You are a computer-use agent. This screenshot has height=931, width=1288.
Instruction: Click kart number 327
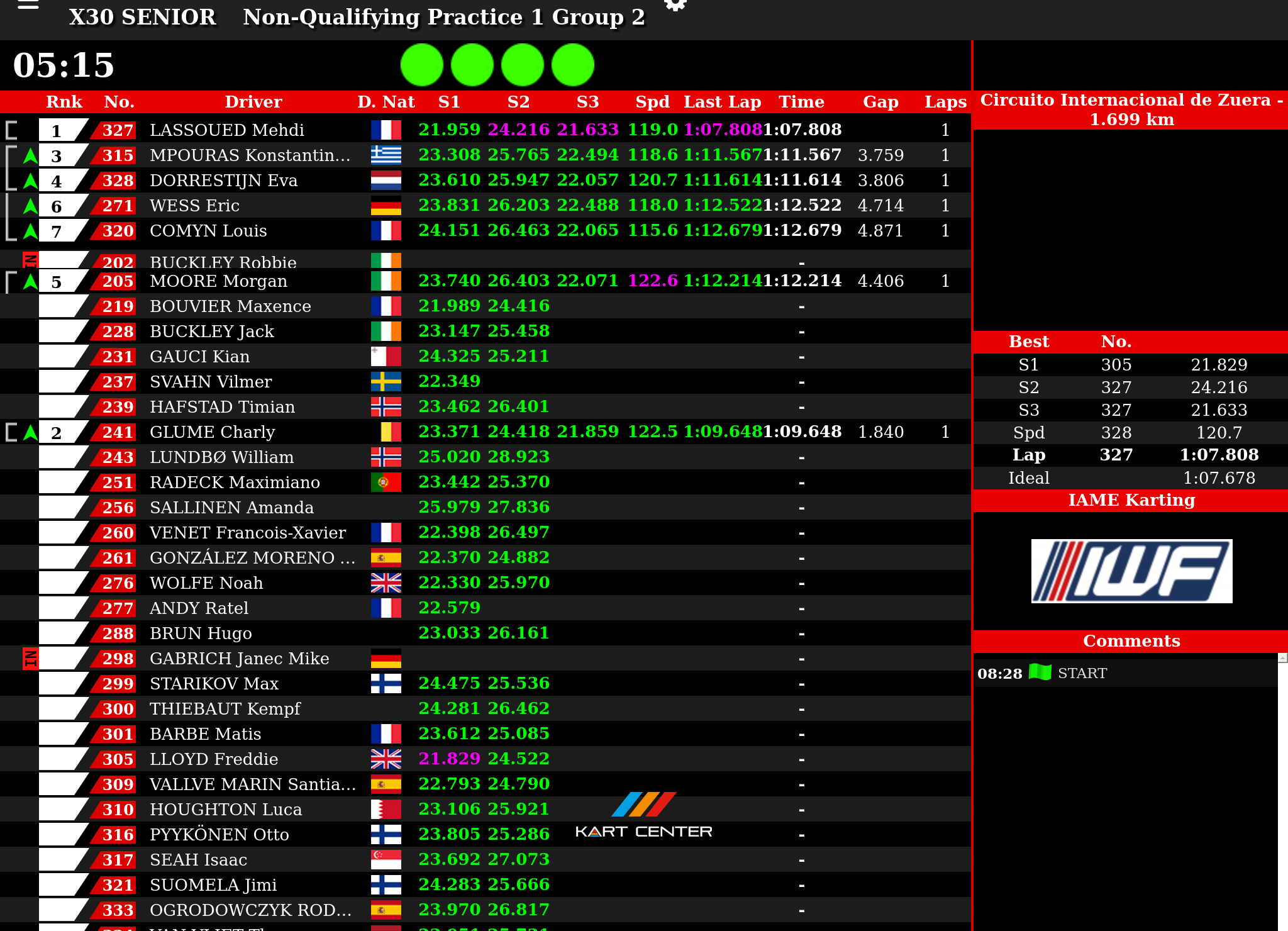[x=118, y=130]
